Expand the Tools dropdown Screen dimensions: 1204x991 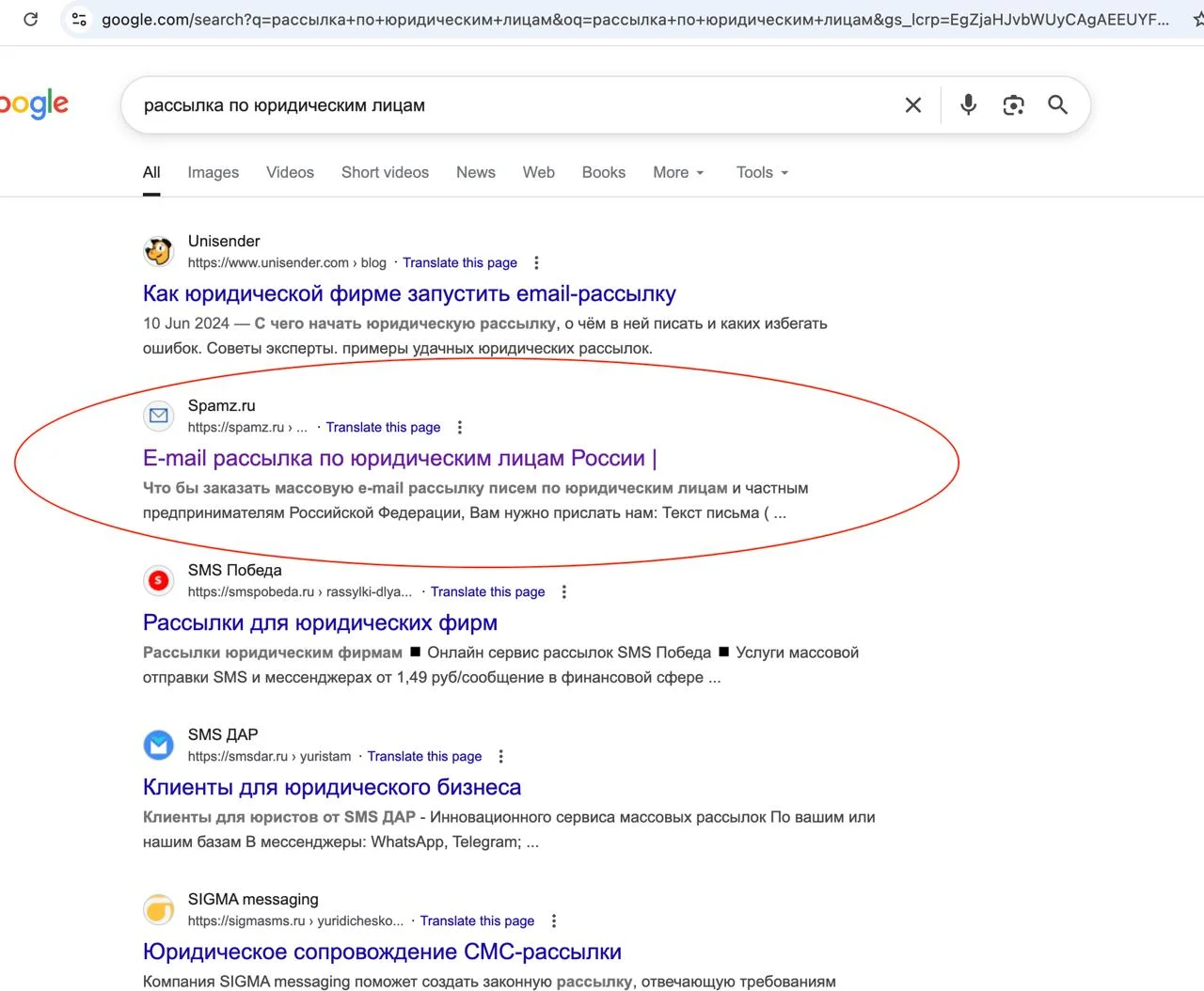(762, 173)
